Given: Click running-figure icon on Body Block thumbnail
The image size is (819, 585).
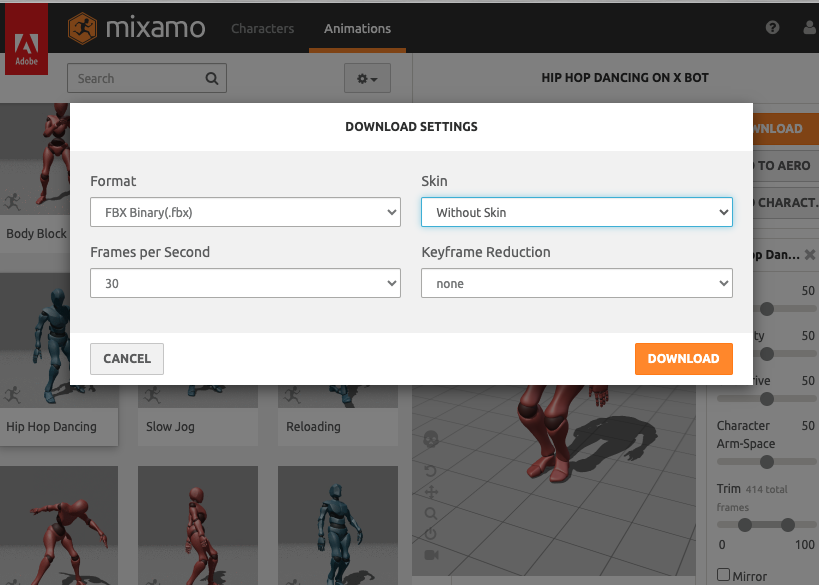Looking at the screenshot, I should pyautogui.click(x=13, y=201).
